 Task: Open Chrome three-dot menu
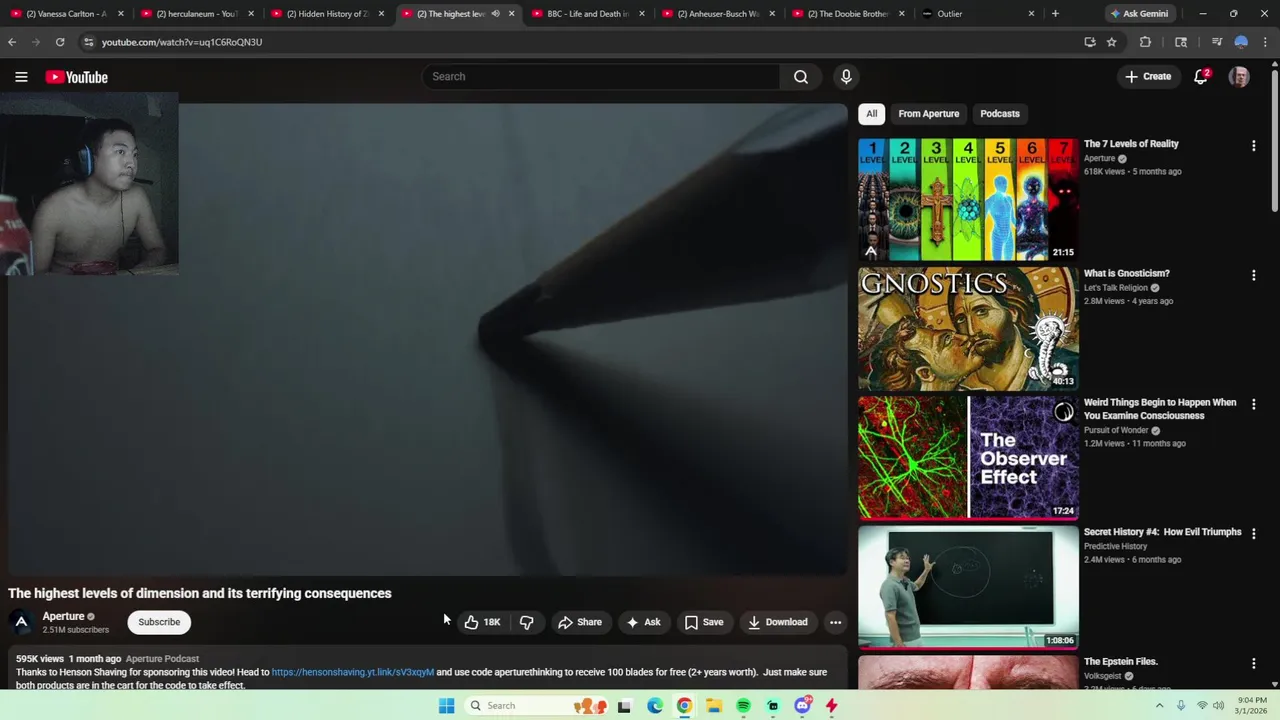1265,42
